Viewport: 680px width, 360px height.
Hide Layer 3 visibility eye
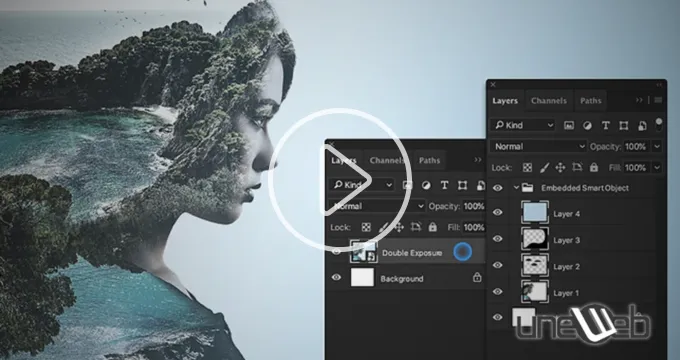497,239
